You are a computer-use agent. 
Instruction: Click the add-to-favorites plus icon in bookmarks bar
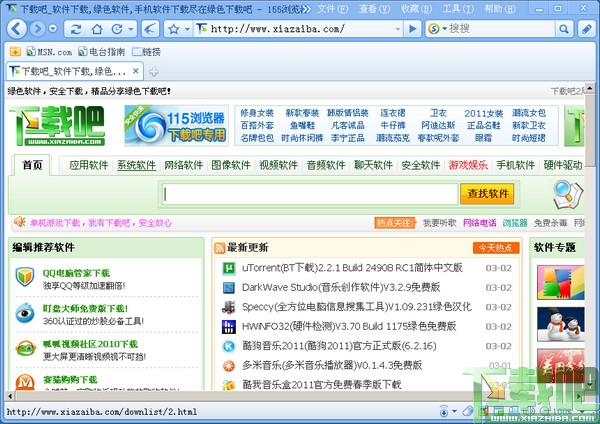(15, 52)
